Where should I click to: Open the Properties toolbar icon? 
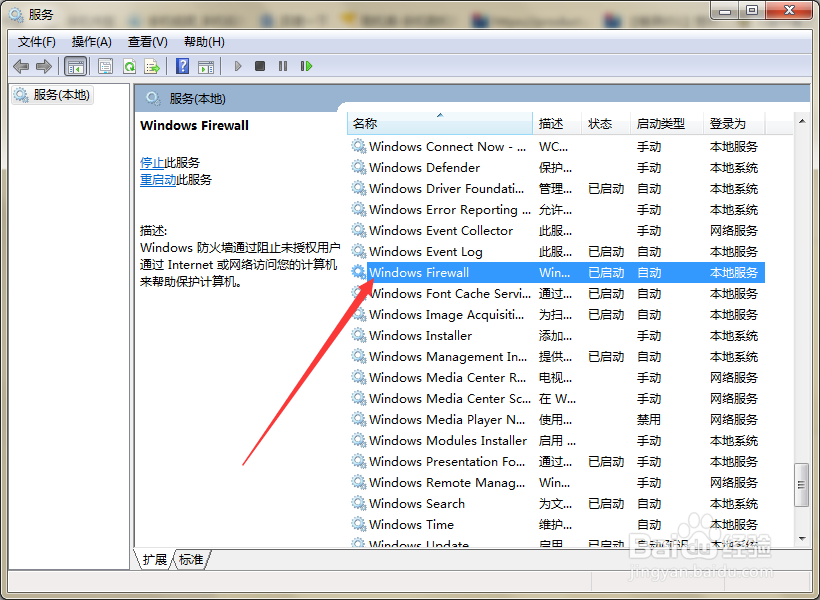[106, 66]
